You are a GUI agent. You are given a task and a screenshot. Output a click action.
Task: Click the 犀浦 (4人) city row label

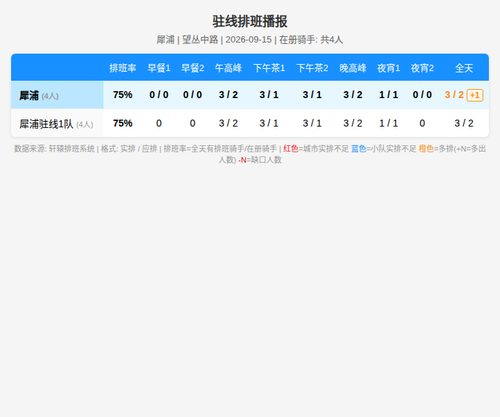pos(39,96)
